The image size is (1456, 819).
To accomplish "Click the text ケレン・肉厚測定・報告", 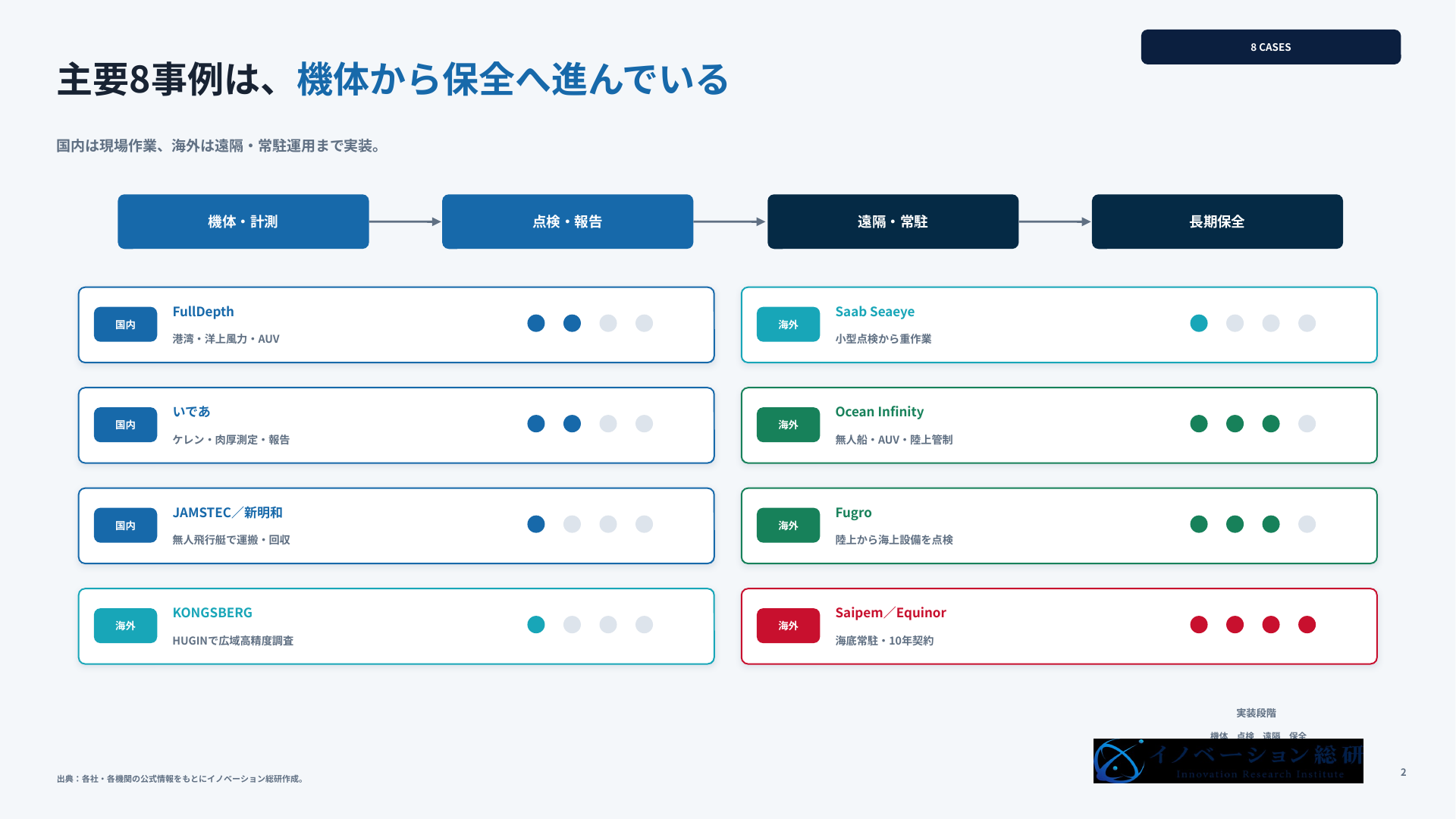I will click(231, 440).
